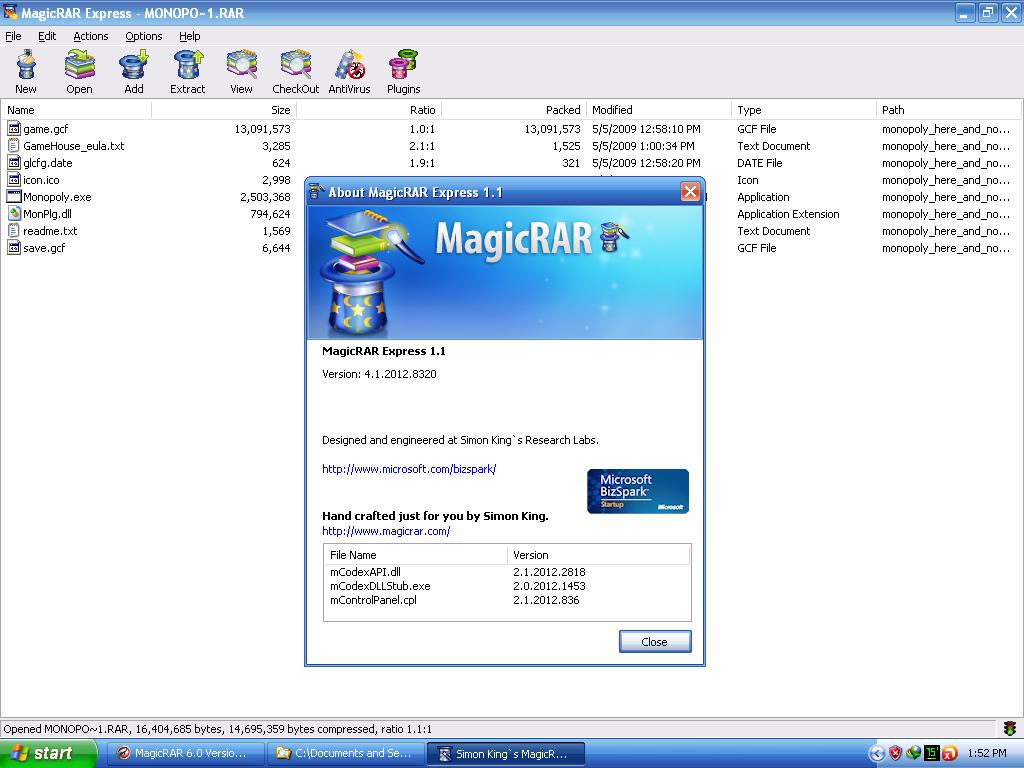The image size is (1024, 768).
Task: Click the traffic light status bar icon
Action: click(x=1010, y=729)
